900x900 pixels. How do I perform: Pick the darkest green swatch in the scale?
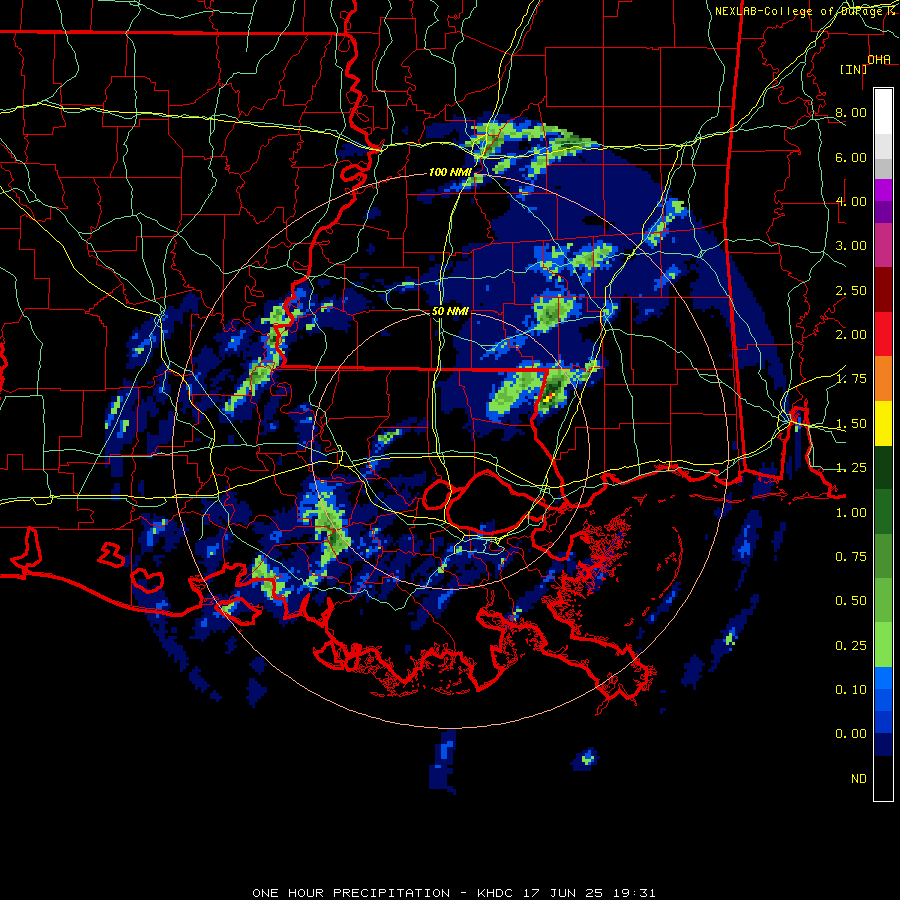coord(883,467)
